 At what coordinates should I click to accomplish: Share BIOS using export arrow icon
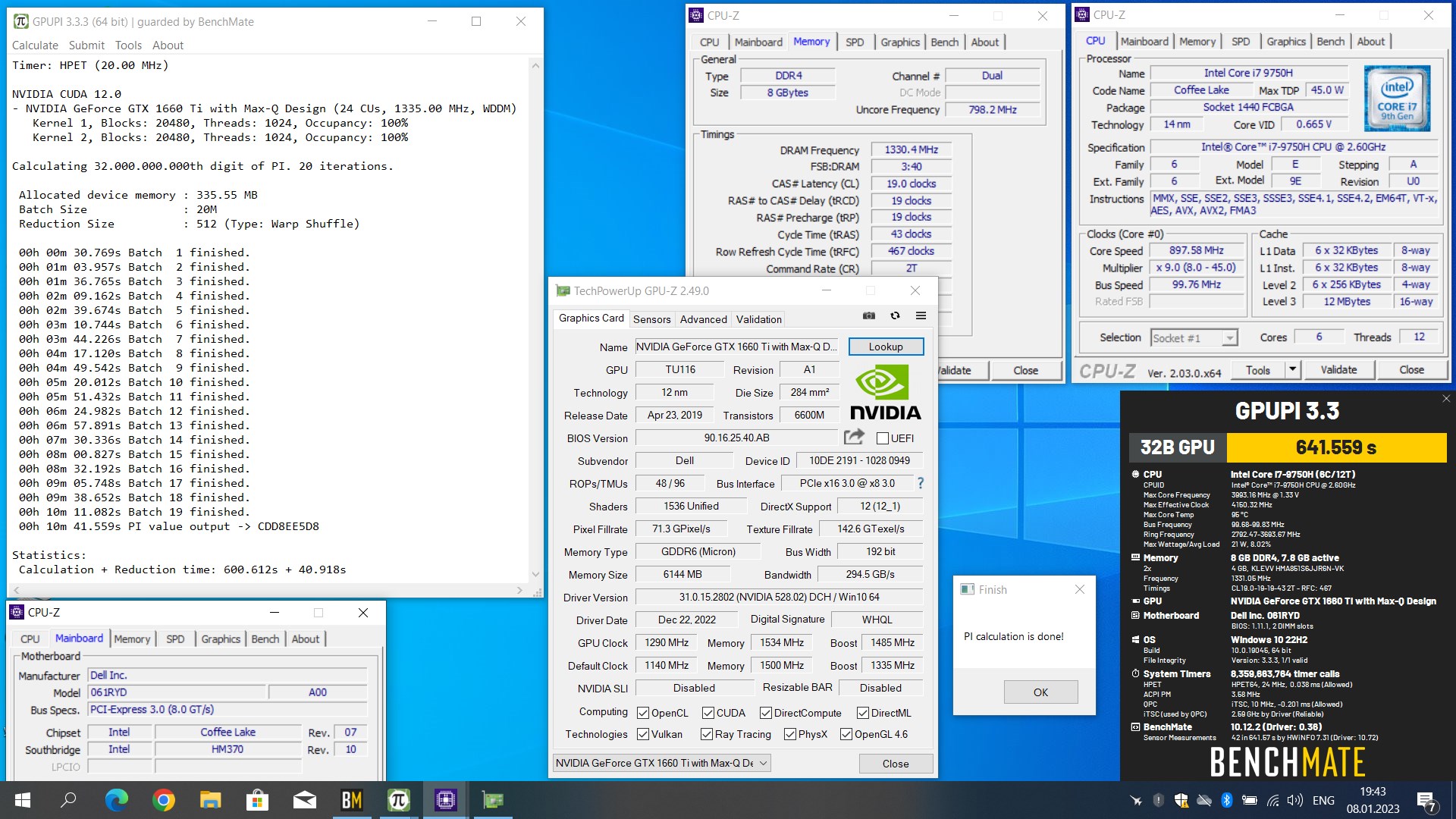pos(854,437)
